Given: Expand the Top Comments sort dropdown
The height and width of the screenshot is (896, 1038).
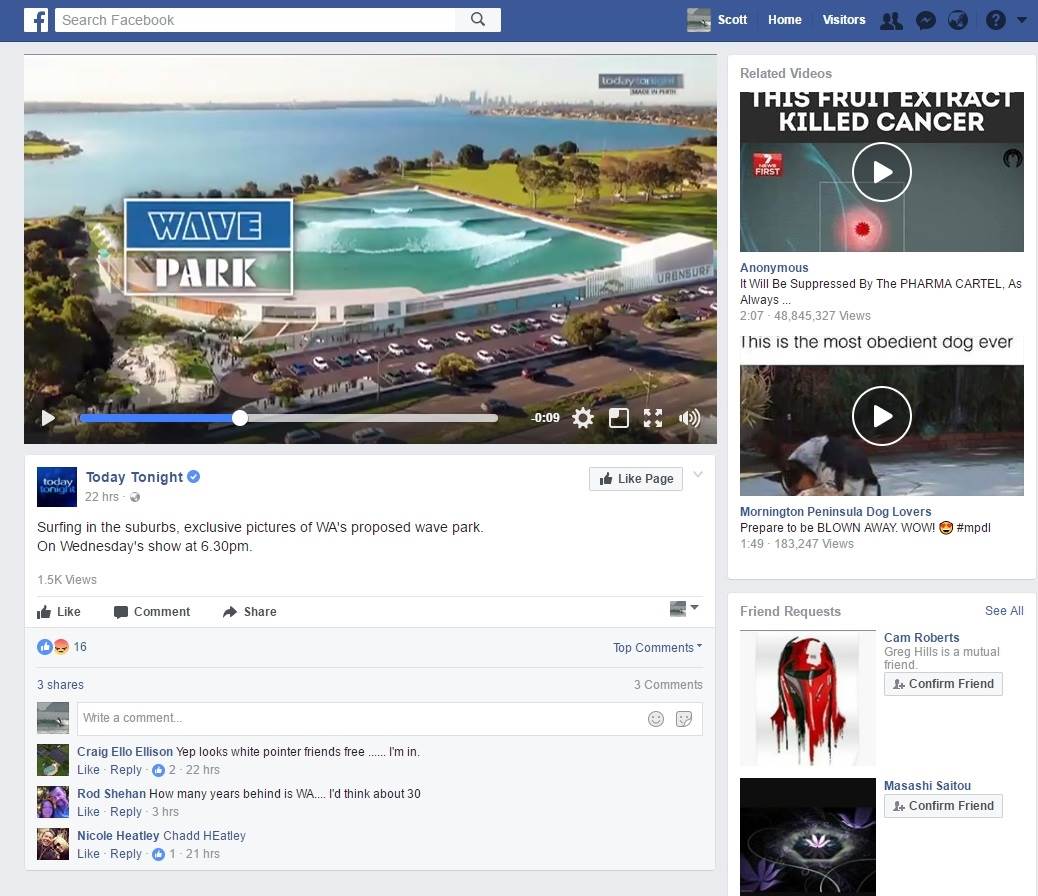Looking at the screenshot, I should [x=657, y=648].
